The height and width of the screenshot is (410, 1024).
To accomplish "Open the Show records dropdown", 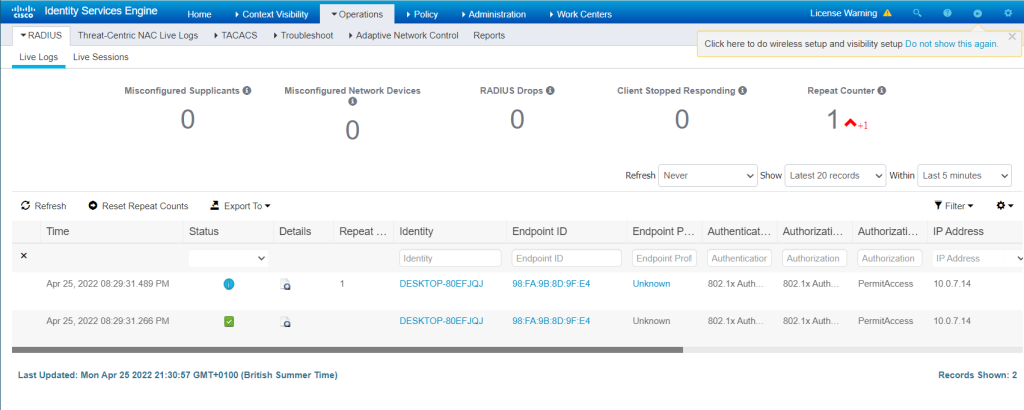I will tap(835, 176).
